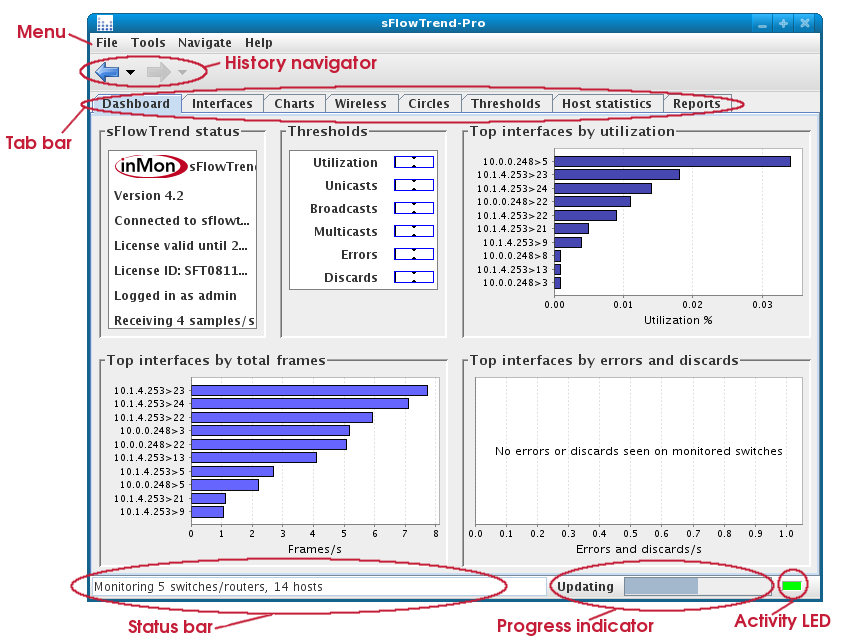Image resolution: width=842 pixels, height=641 pixels.
Task: Open the Circles tab
Action: 429,104
